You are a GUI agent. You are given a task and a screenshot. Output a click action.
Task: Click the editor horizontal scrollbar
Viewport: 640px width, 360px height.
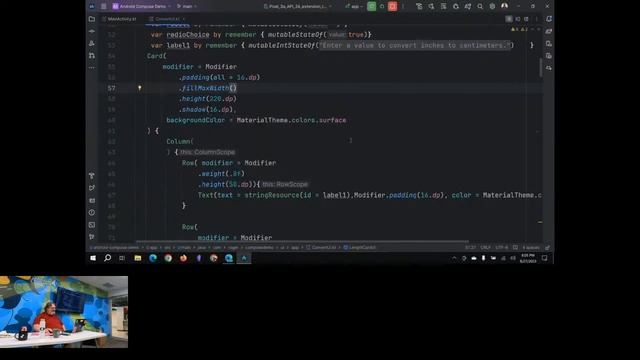coord(302,242)
